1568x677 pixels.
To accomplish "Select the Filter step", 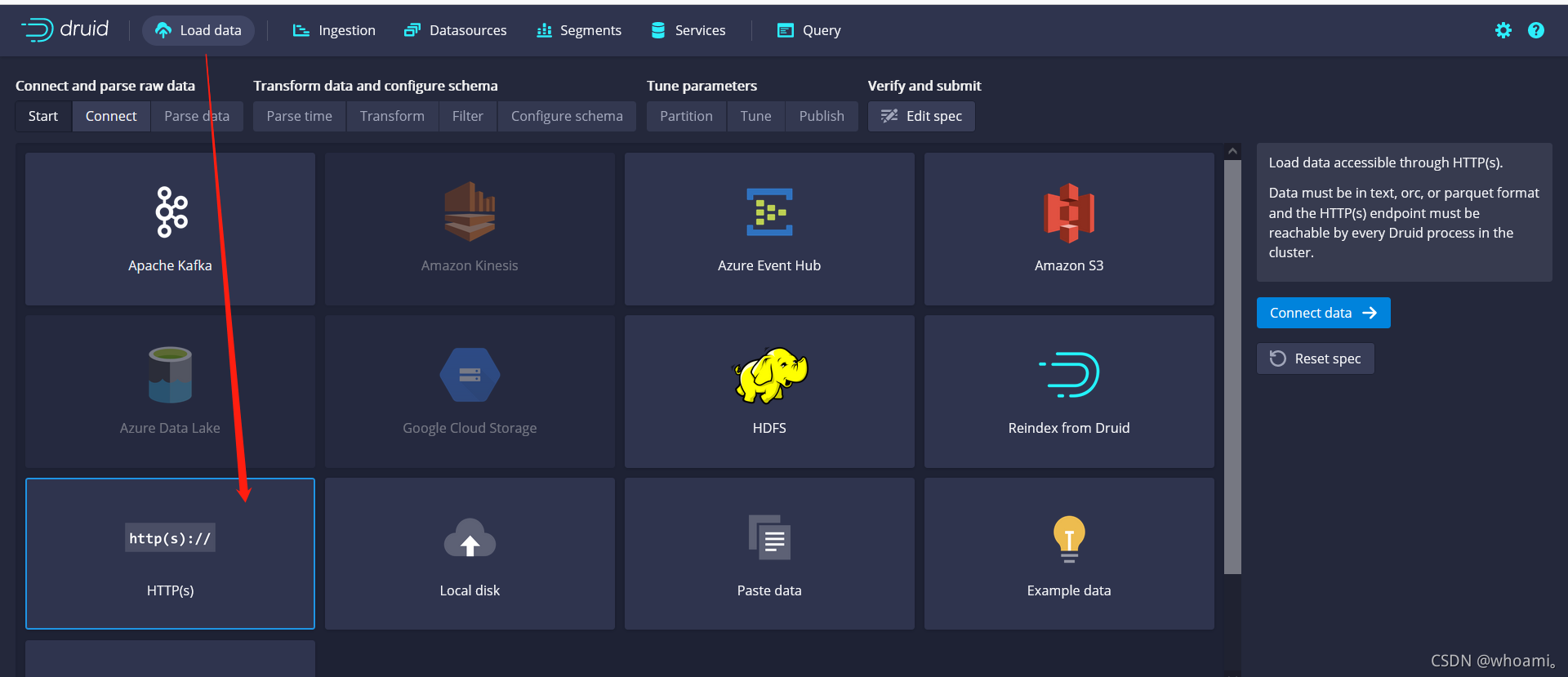I will [x=468, y=116].
